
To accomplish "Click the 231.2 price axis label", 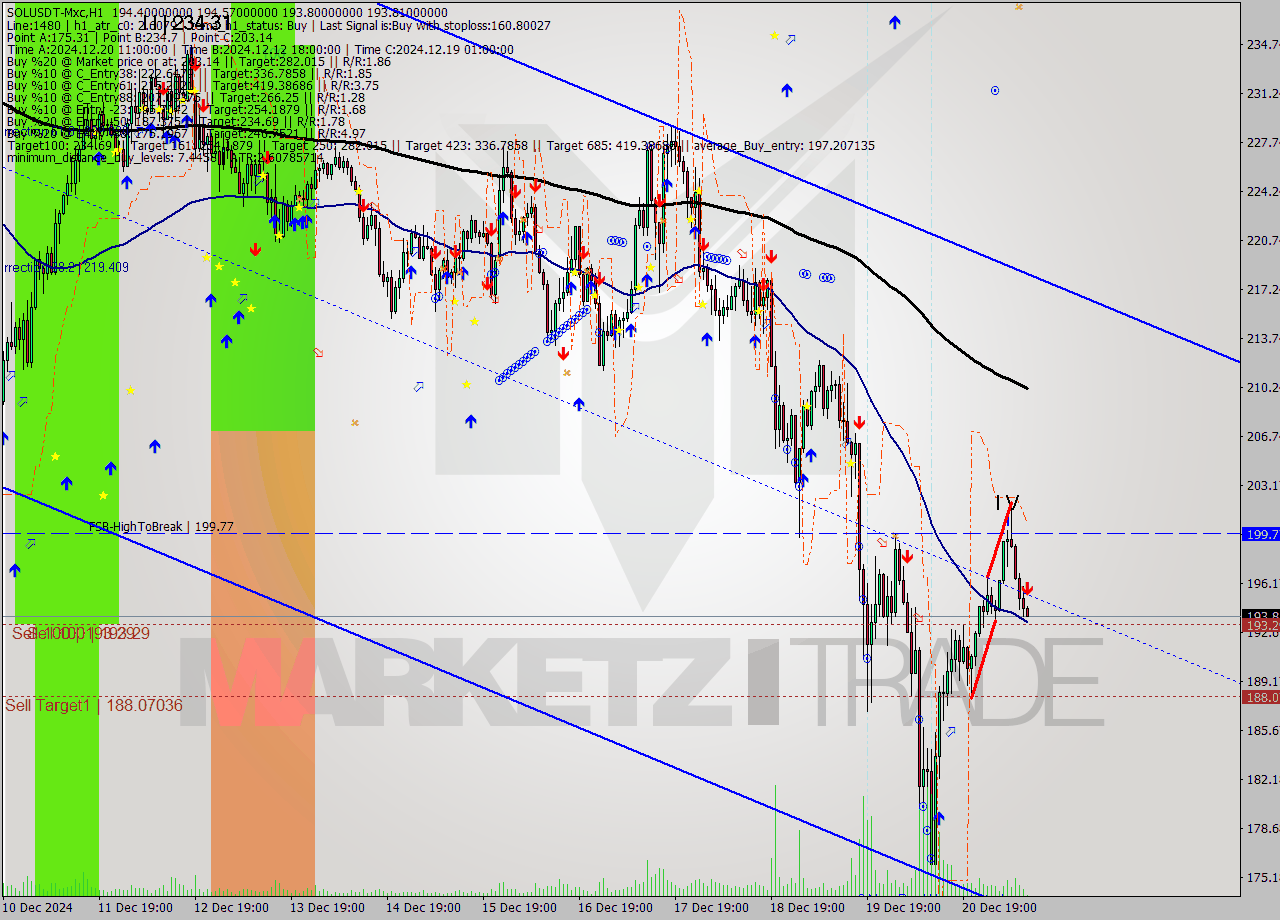I will [x=1263, y=93].
